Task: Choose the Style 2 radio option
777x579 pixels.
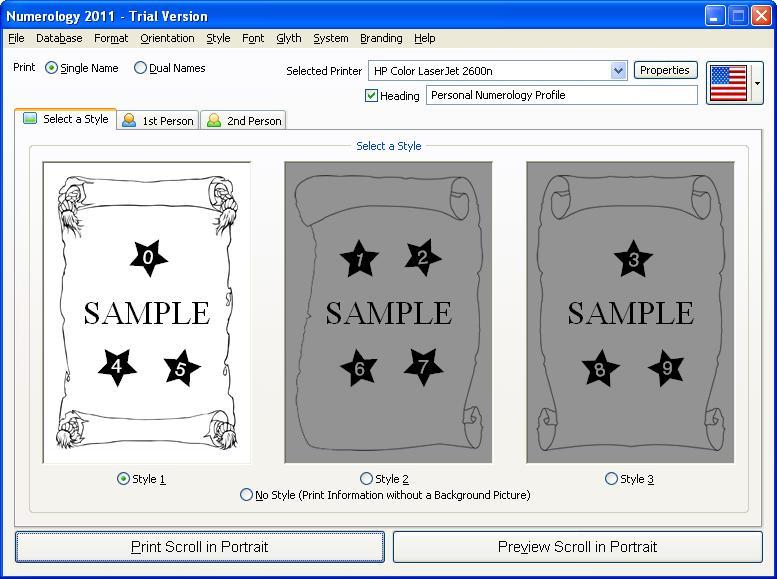Action: [366, 479]
